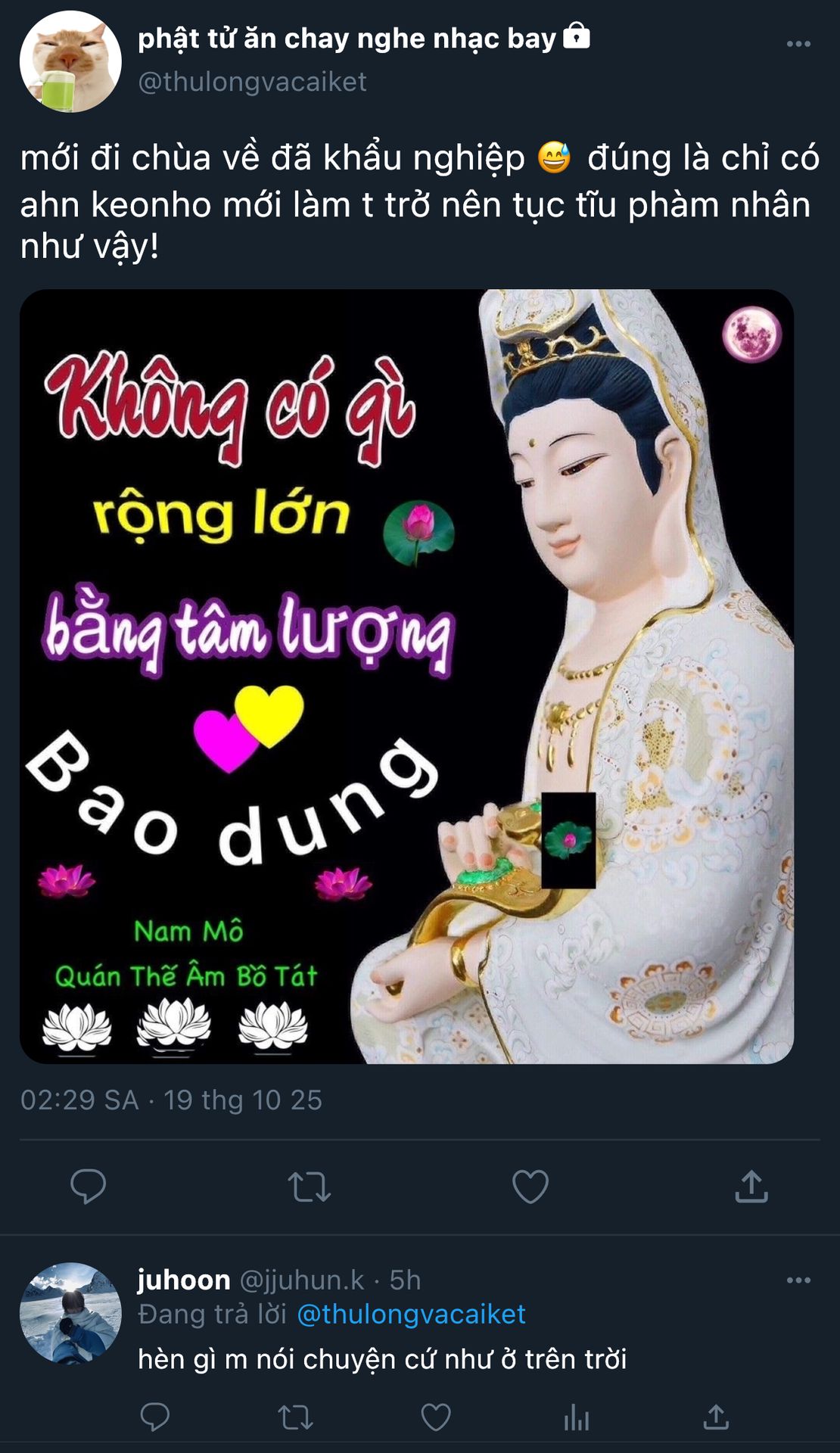Screen dimensions: 840x1453
Task: Like the main tweet with heart icon
Action: click(x=530, y=1186)
